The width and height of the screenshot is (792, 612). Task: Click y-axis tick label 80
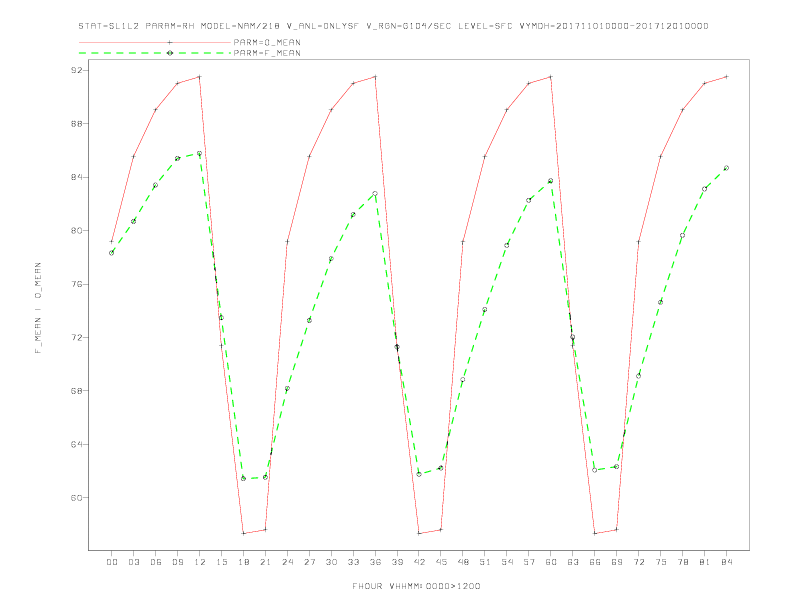click(76, 231)
